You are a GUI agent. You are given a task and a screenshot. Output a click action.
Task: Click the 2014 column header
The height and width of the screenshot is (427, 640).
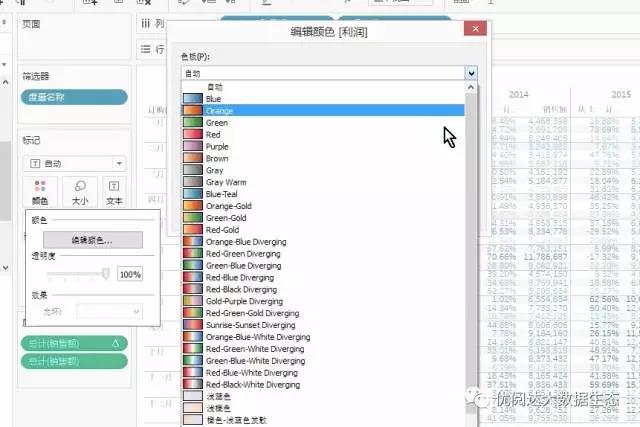[518, 95]
